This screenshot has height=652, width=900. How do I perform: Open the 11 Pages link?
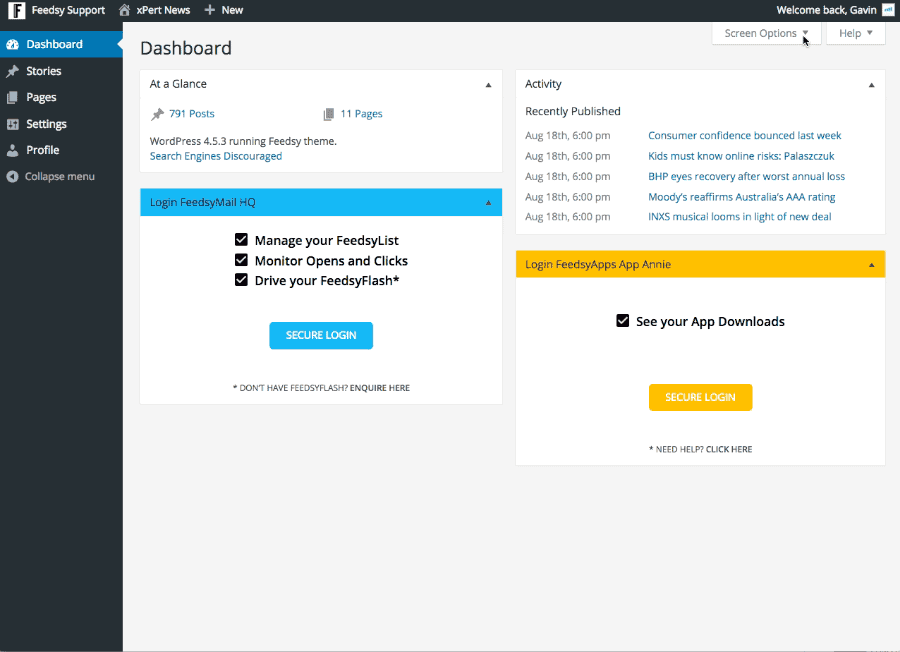coord(361,114)
